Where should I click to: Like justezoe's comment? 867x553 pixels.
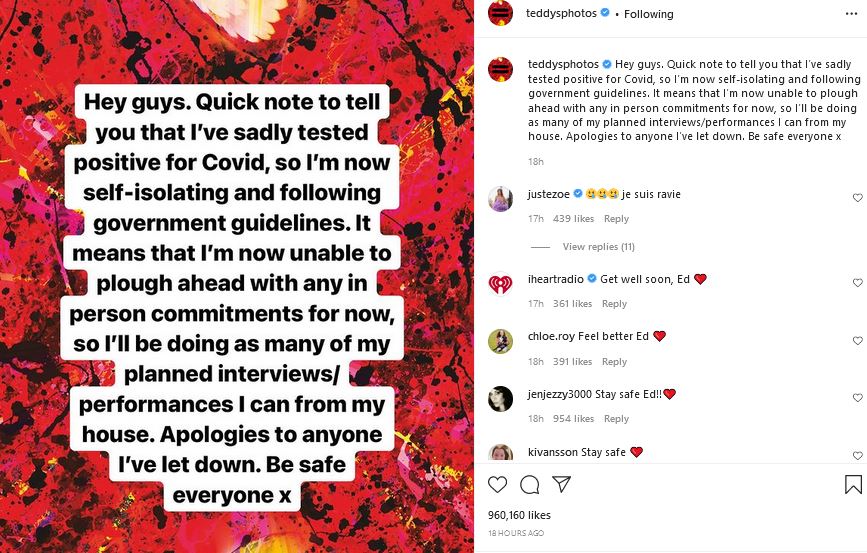857,199
